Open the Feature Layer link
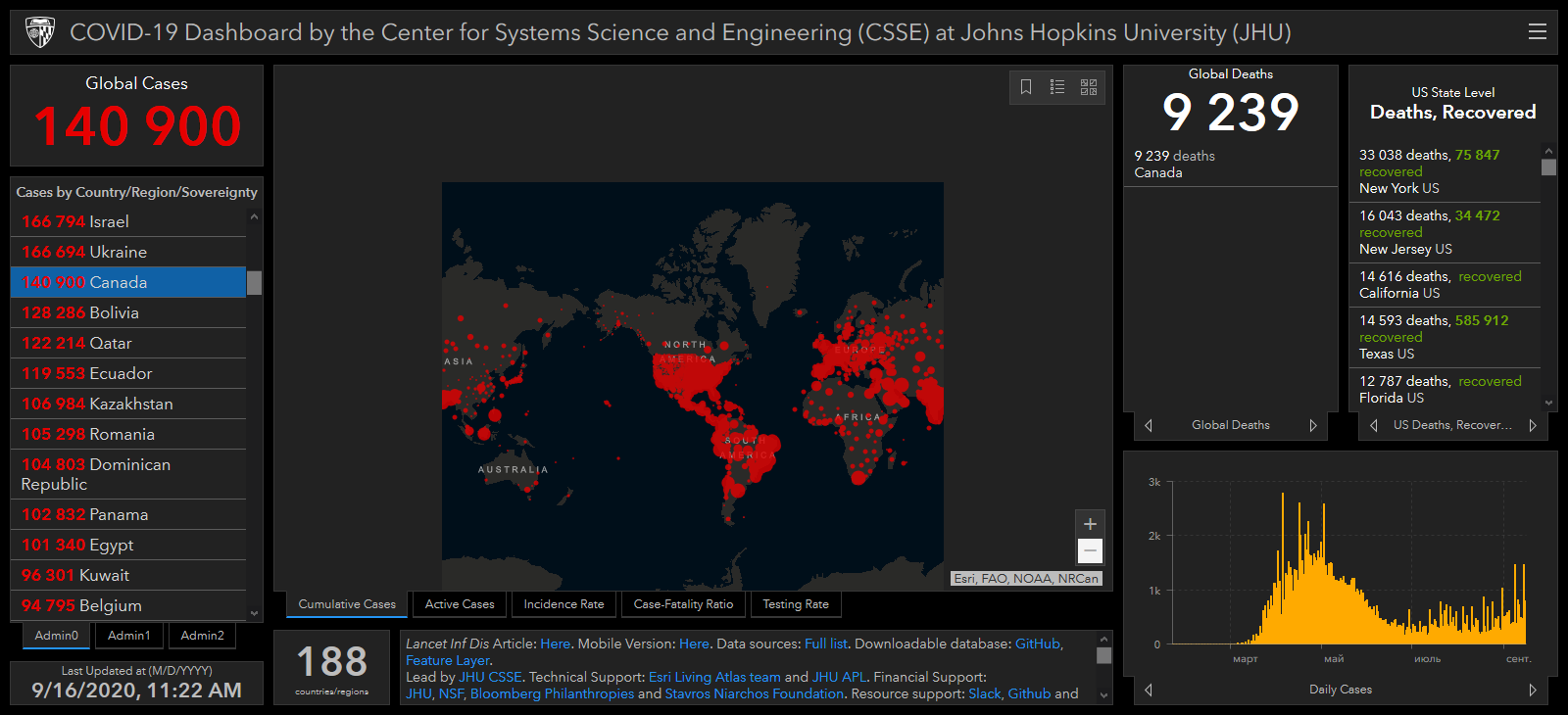 click(448, 660)
